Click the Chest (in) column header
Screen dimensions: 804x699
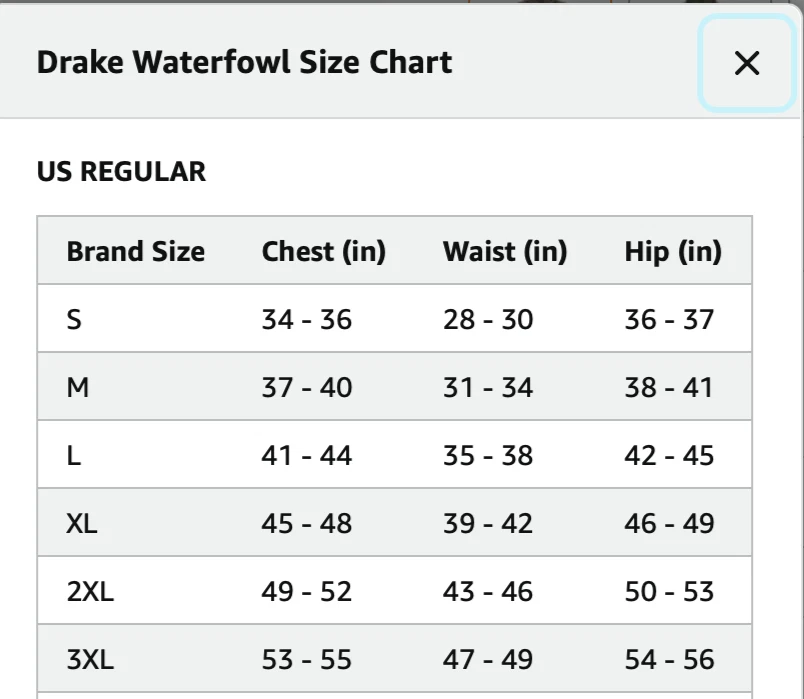pyautogui.click(x=324, y=251)
